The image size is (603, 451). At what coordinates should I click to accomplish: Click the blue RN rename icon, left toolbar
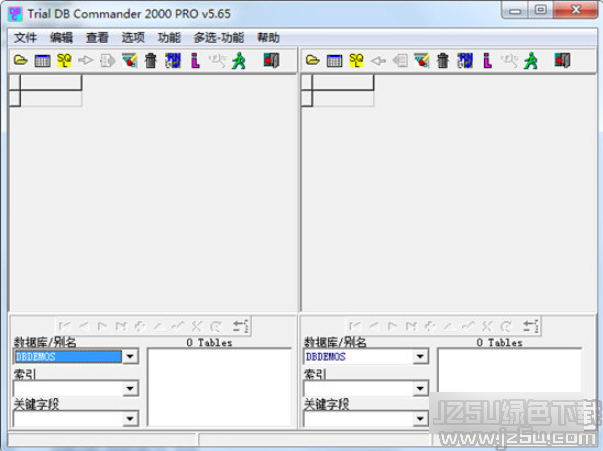(x=173, y=61)
